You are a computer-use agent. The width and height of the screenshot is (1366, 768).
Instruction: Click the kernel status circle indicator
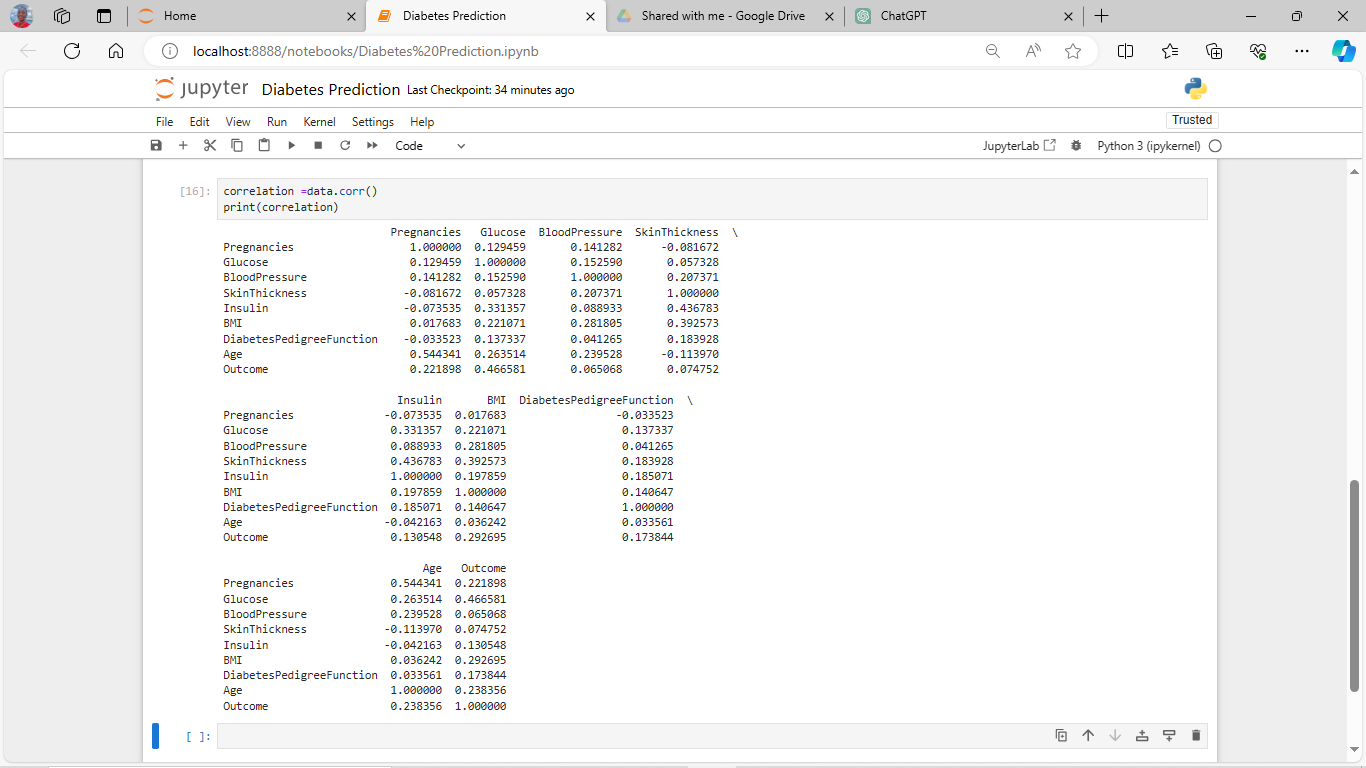[x=1215, y=146]
